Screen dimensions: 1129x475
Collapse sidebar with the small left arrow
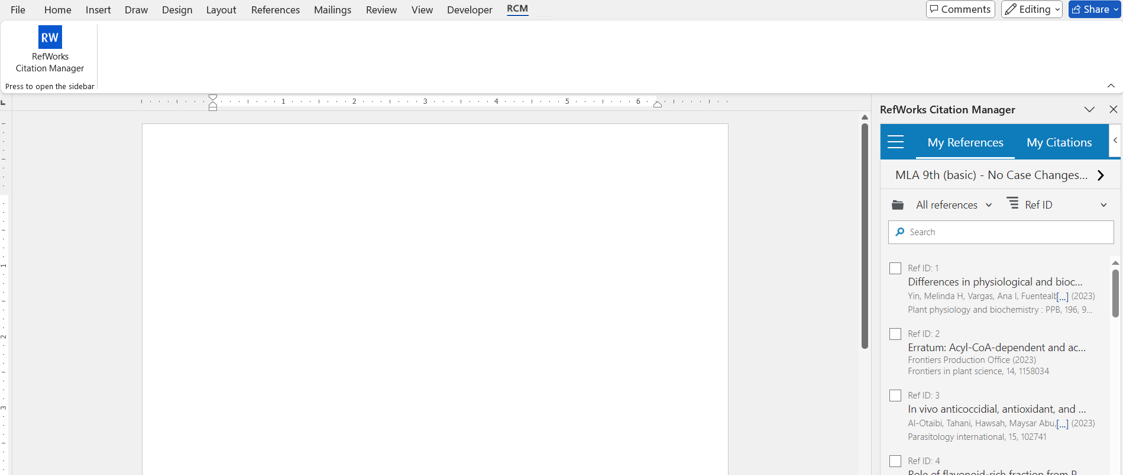[1115, 140]
